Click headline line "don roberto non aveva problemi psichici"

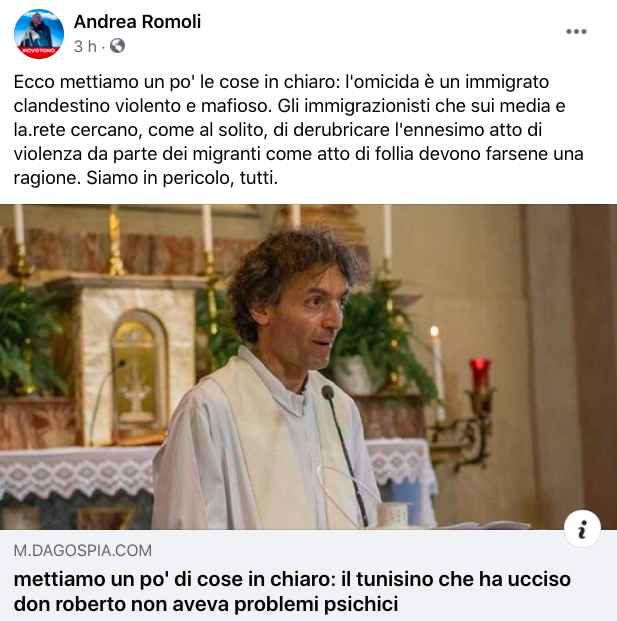(206, 604)
